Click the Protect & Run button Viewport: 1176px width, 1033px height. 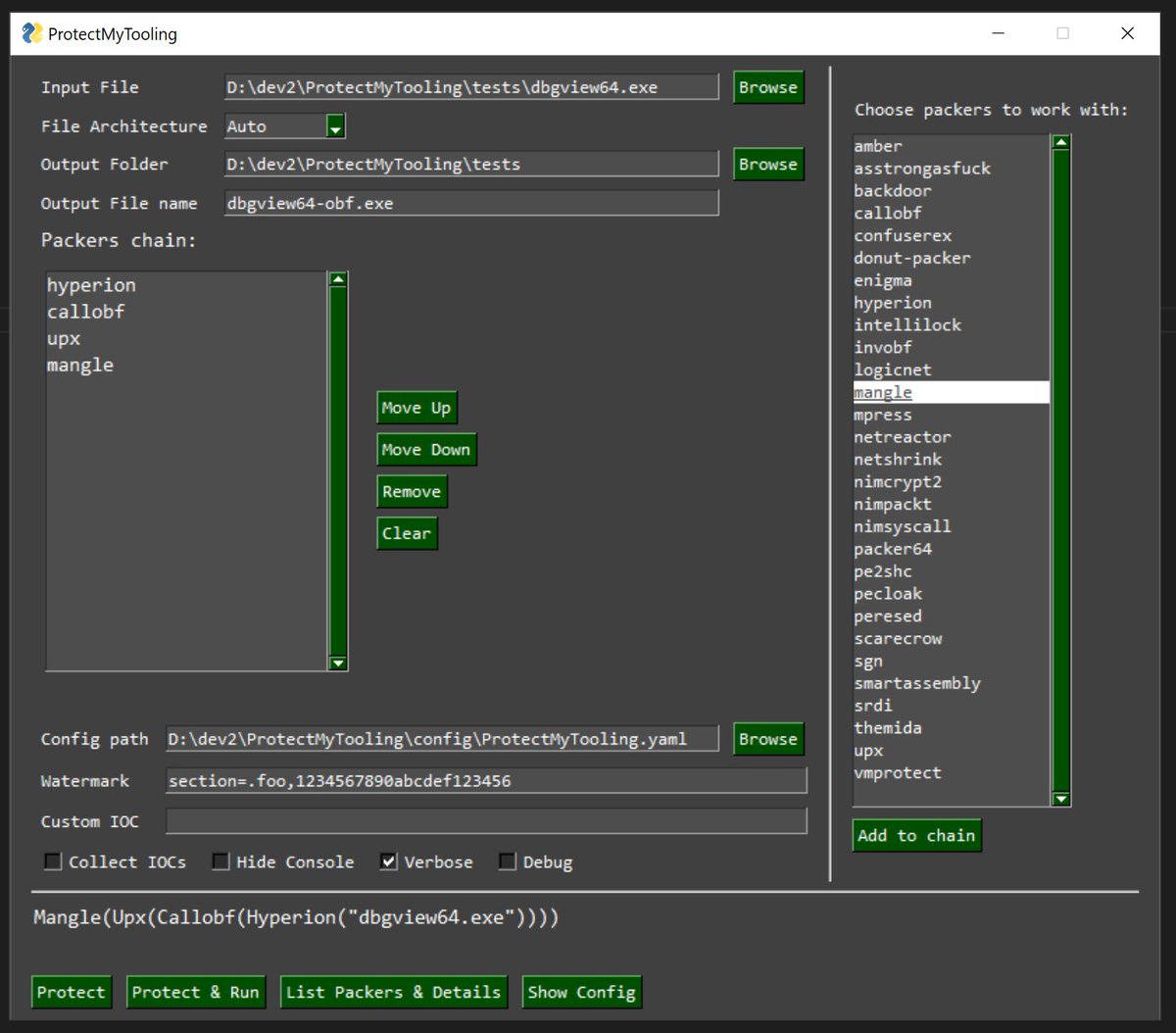click(196, 992)
